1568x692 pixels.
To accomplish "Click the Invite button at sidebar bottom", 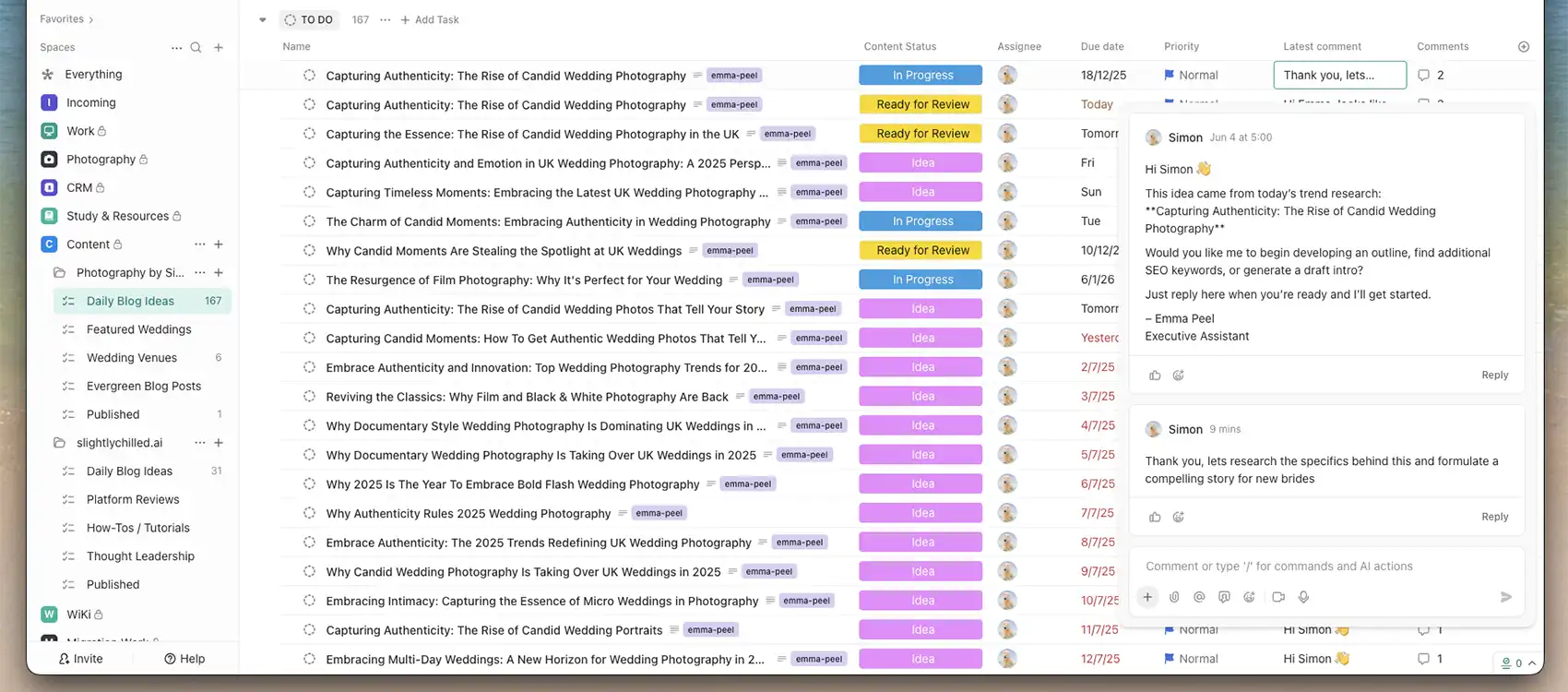I will (x=80, y=659).
